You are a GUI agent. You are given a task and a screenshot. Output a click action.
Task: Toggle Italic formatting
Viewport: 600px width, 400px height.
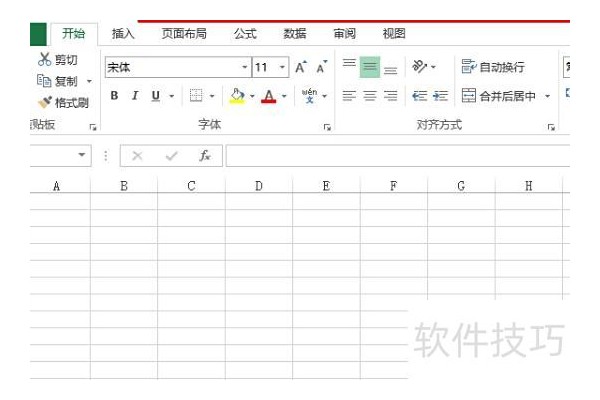[x=135, y=95]
